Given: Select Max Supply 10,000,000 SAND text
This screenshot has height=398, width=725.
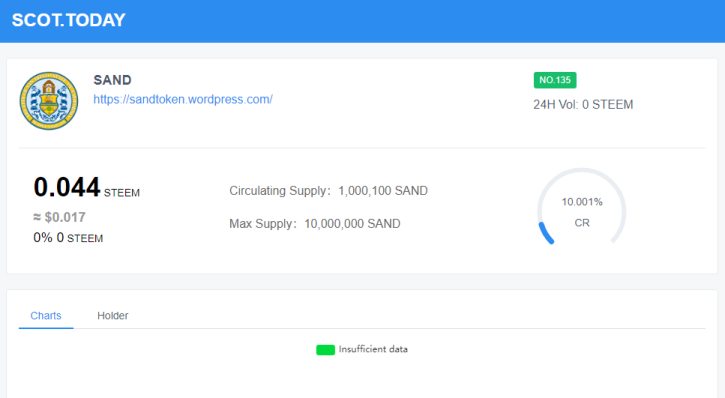Looking at the screenshot, I should (315, 224).
